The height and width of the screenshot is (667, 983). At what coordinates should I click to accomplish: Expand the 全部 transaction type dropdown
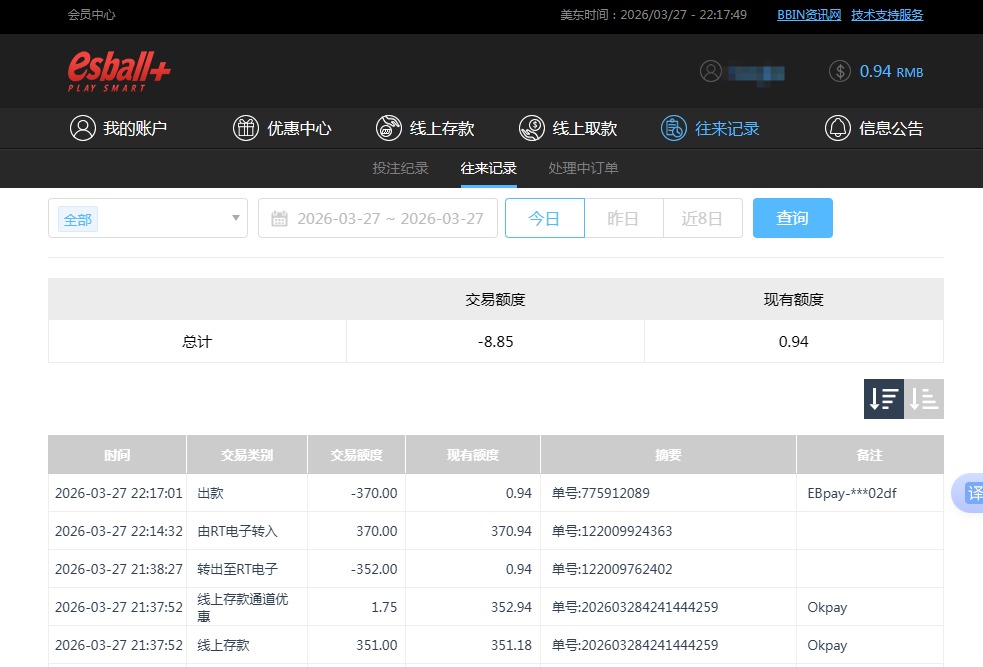click(147, 217)
